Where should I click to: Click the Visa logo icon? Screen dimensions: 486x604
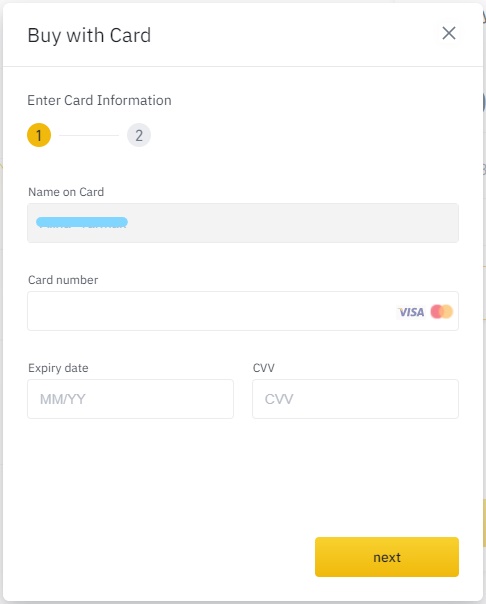[x=411, y=312]
